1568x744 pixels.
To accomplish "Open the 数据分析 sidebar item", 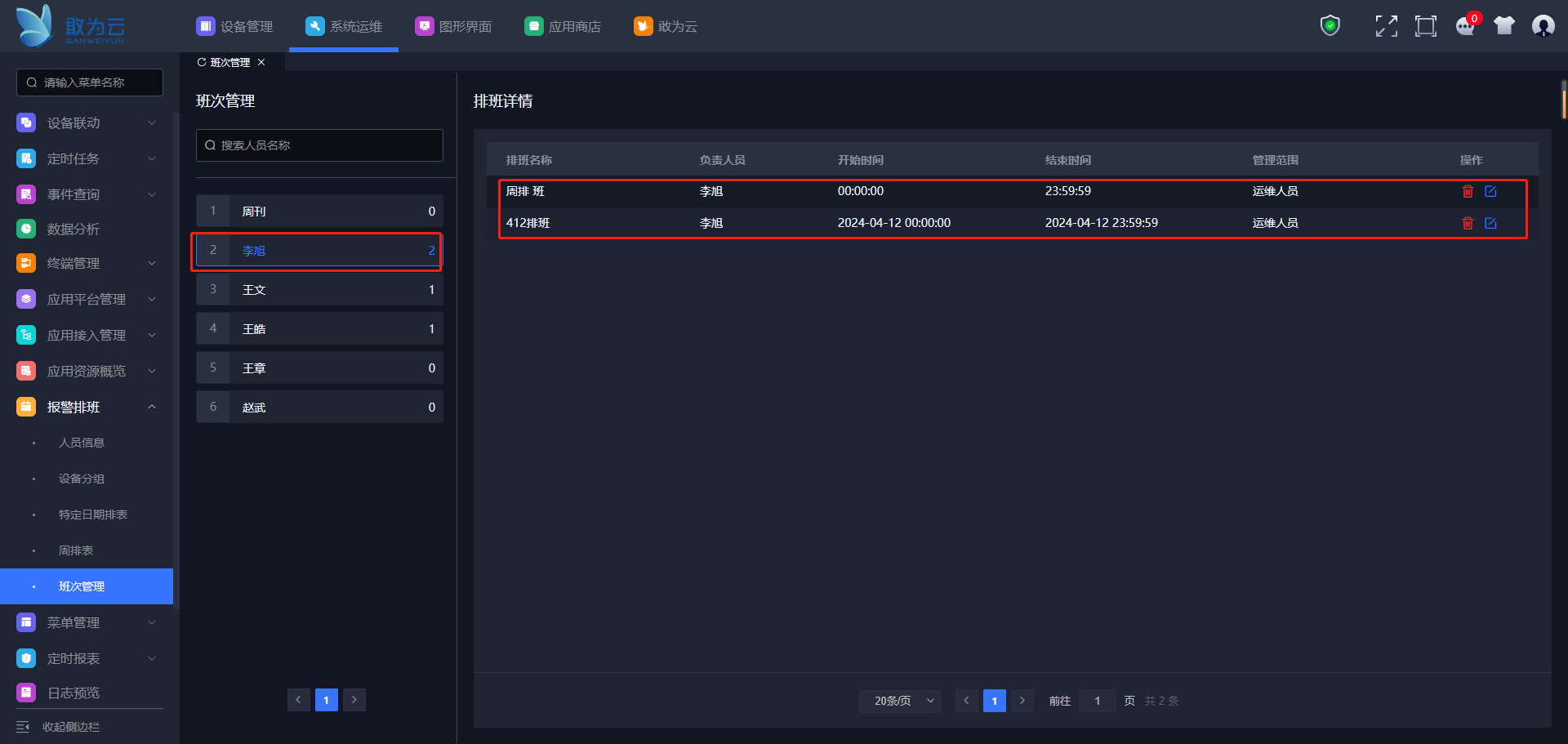I will 73,229.
